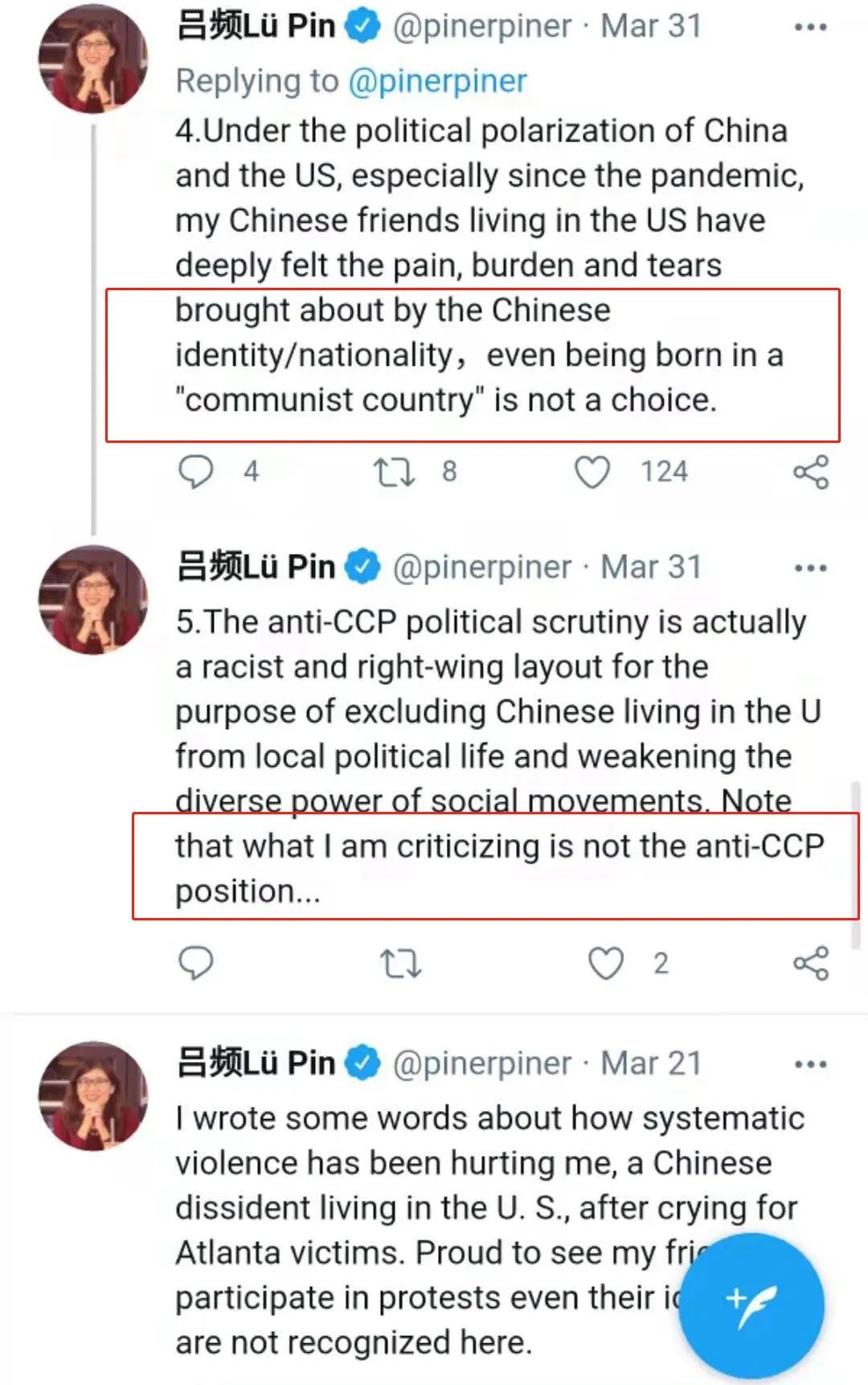
Task: Reply to the tweet numbered 4
Action: (195, 472)
